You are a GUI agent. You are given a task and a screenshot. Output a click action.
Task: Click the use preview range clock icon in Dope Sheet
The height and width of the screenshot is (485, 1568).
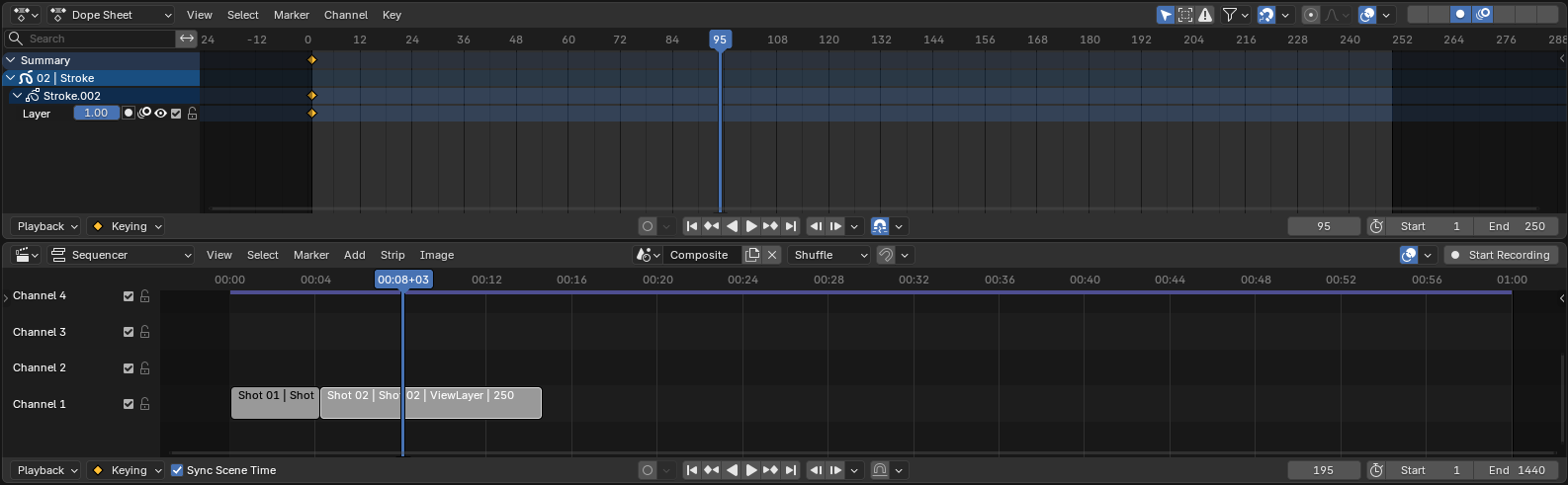[x=1376, y=226]
